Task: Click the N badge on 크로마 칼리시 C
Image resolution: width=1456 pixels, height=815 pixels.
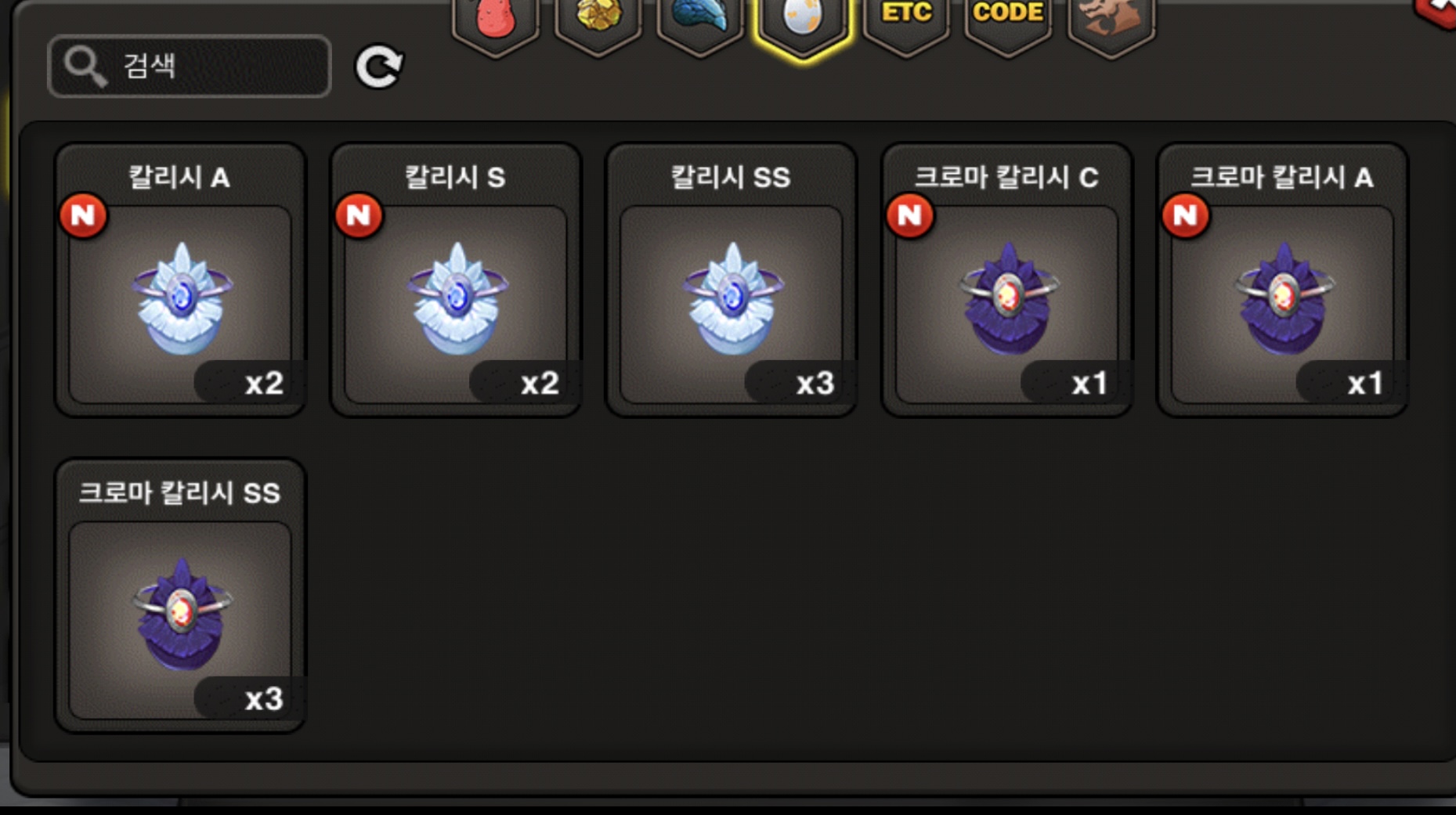Action: pos(910,215)
